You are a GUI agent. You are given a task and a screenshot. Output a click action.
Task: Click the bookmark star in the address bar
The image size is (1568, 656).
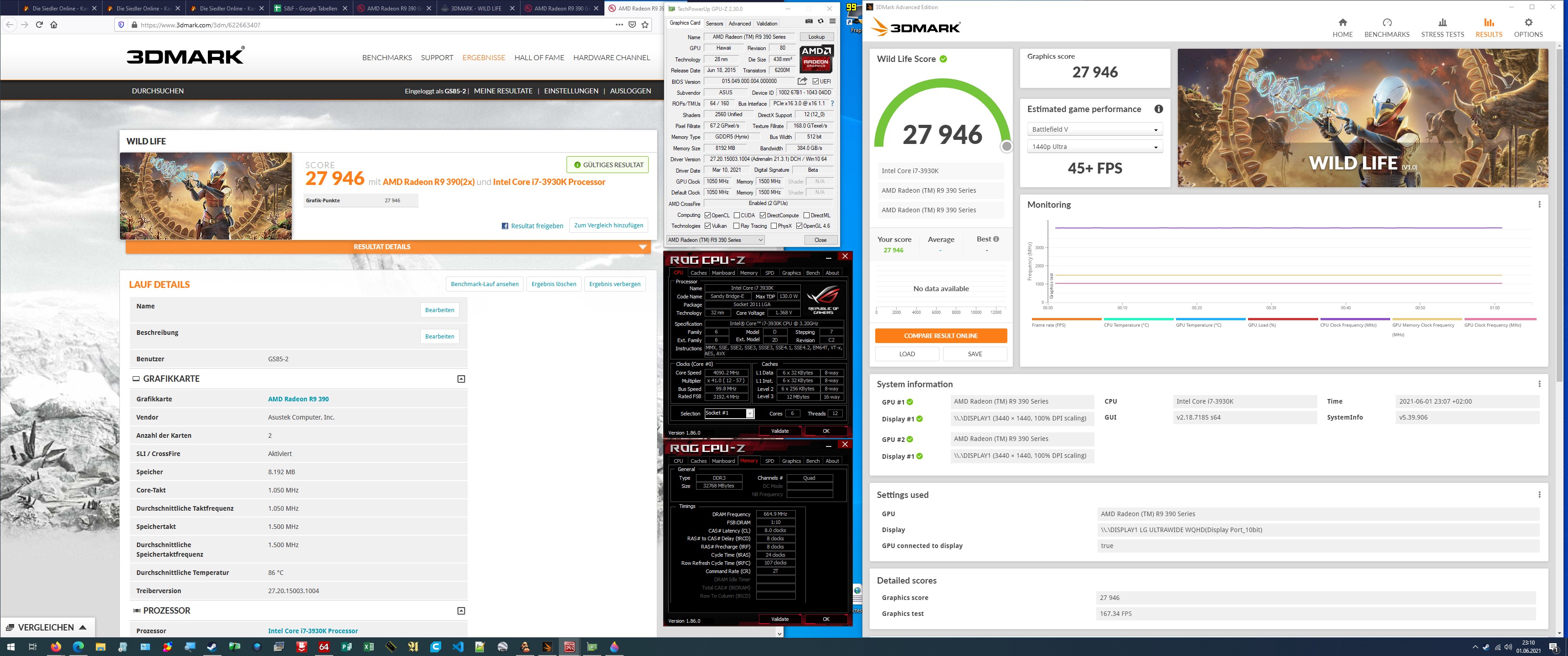[645, 25]
